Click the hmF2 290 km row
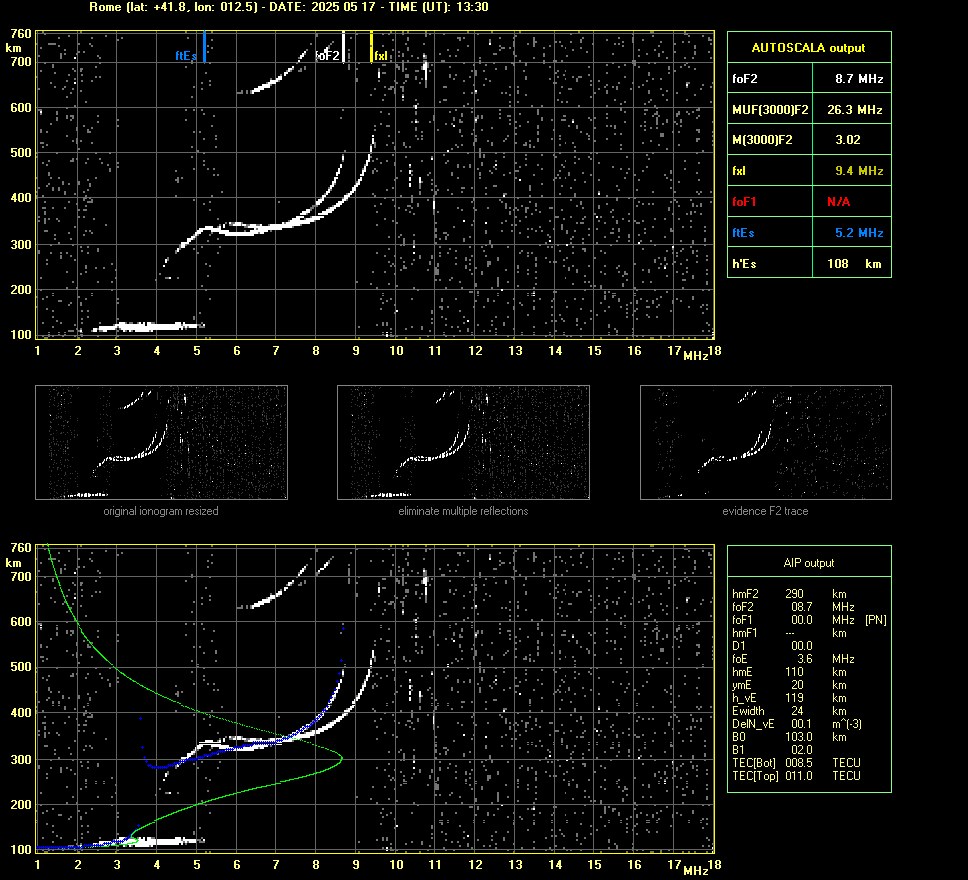This screenshot has height=880, width=968. pos(789,594)
